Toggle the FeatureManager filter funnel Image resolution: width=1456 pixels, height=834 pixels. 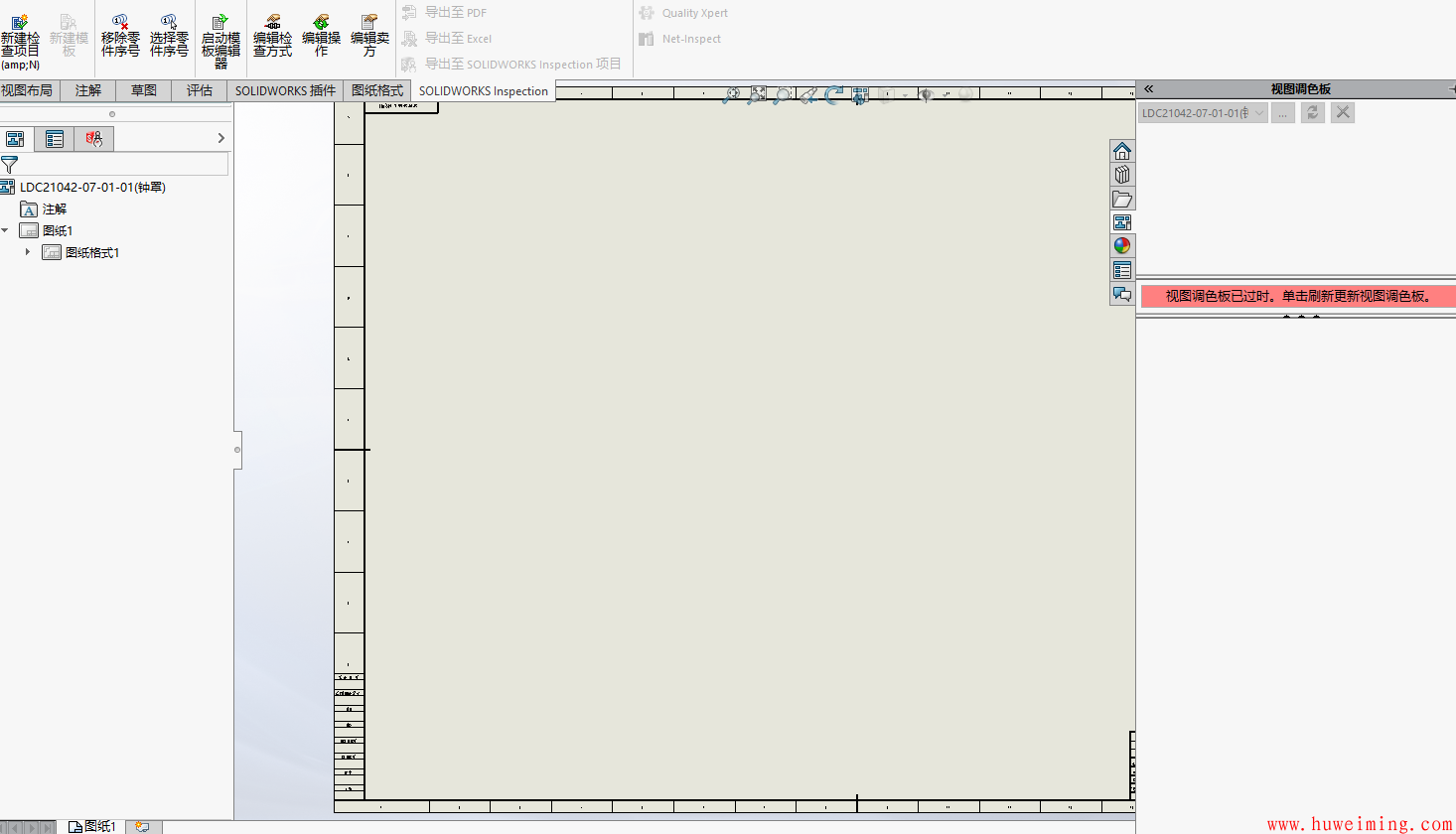point(10,165)
